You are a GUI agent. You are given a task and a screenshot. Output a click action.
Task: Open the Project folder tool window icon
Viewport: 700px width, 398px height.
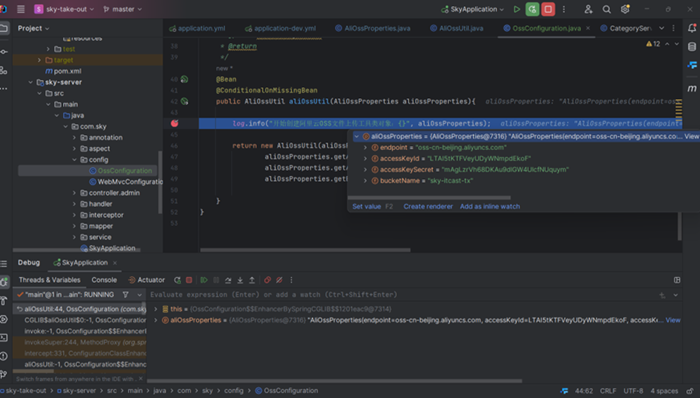(x=4, y=28)
